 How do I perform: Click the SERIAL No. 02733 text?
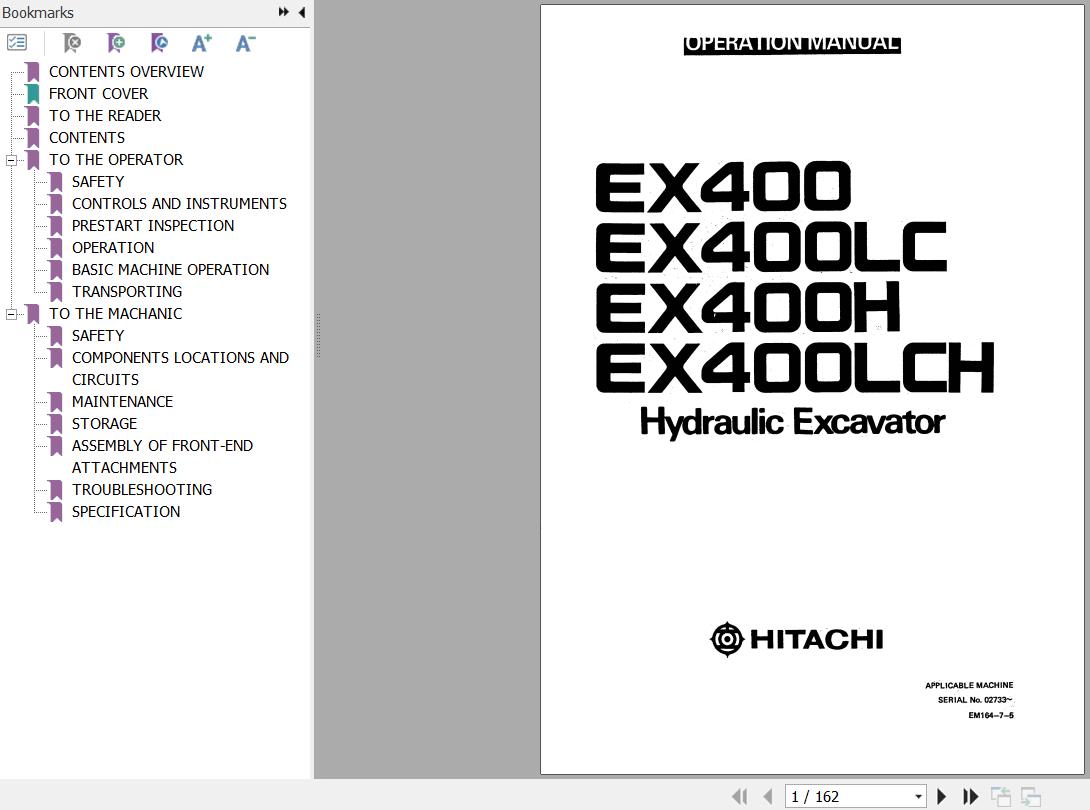pyautogui.click(x=975, y=700)
